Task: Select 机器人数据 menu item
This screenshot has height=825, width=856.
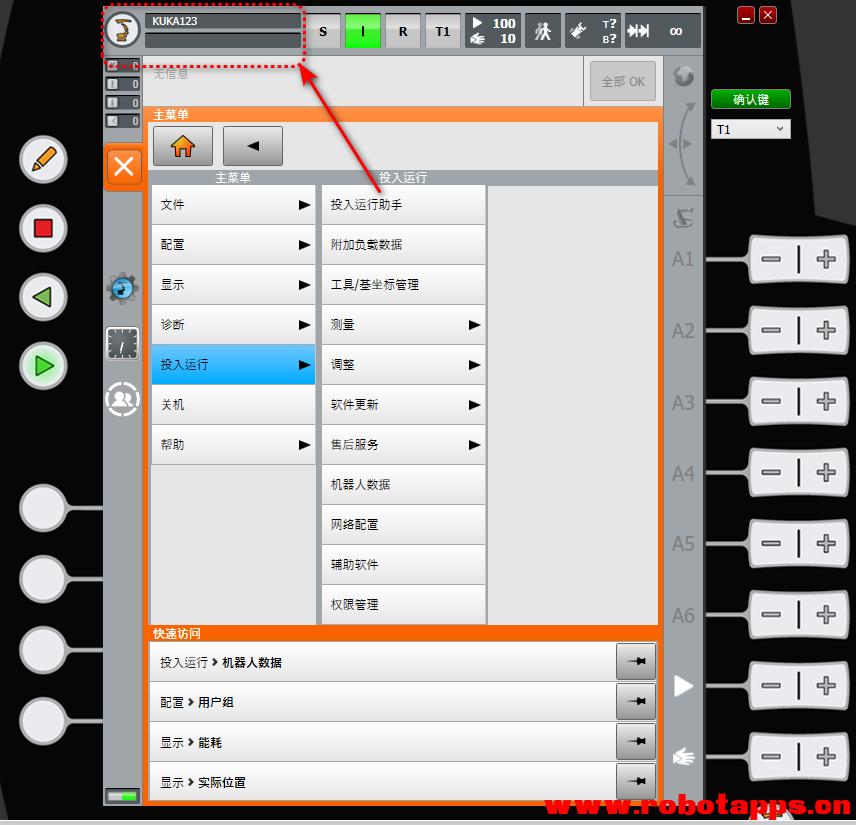Action: click(x=403, y=485)
